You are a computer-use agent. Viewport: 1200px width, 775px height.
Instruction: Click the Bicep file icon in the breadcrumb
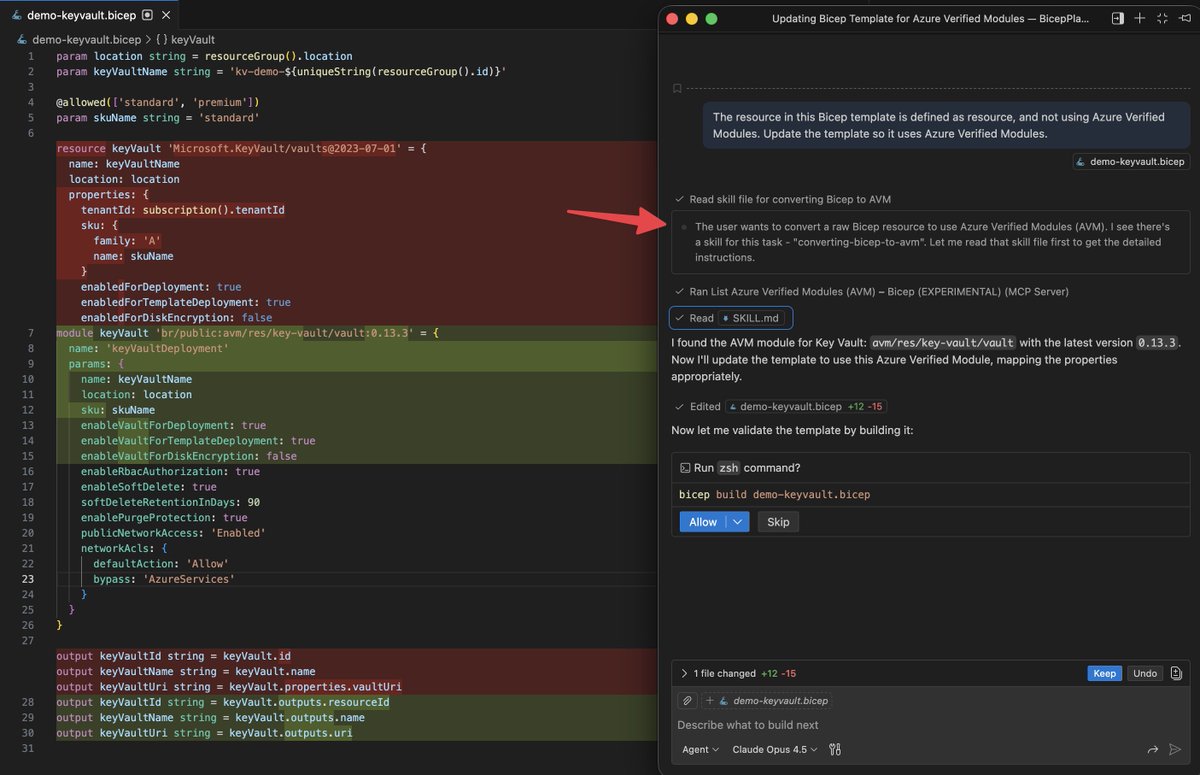[x=23, y=39]
